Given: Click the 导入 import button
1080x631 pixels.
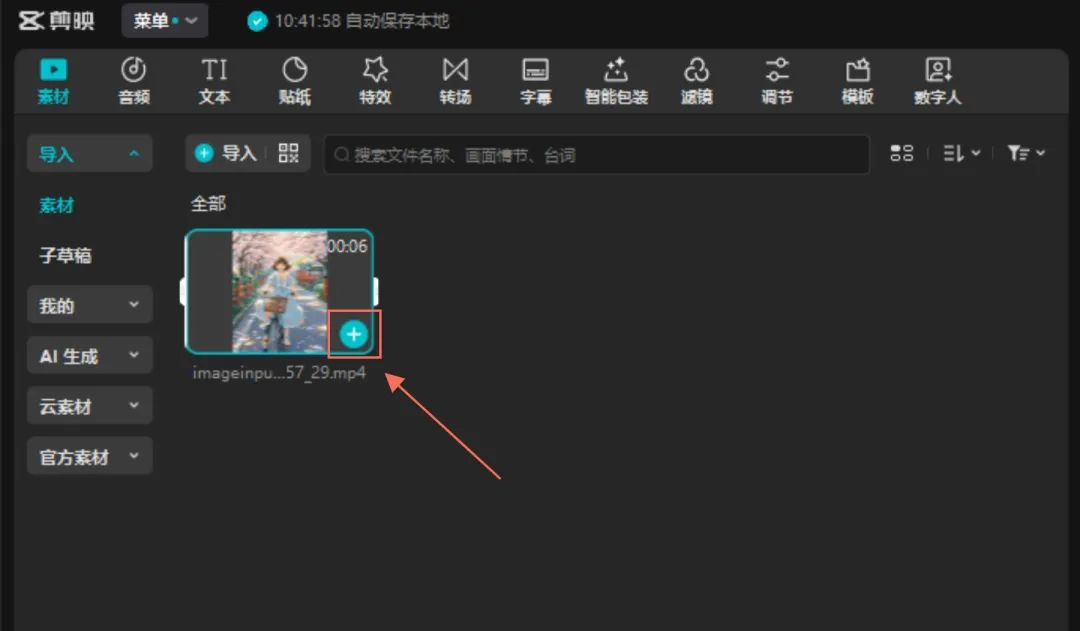Looking at the screenshot, I should pyautogui.click(x=227, y=153).
